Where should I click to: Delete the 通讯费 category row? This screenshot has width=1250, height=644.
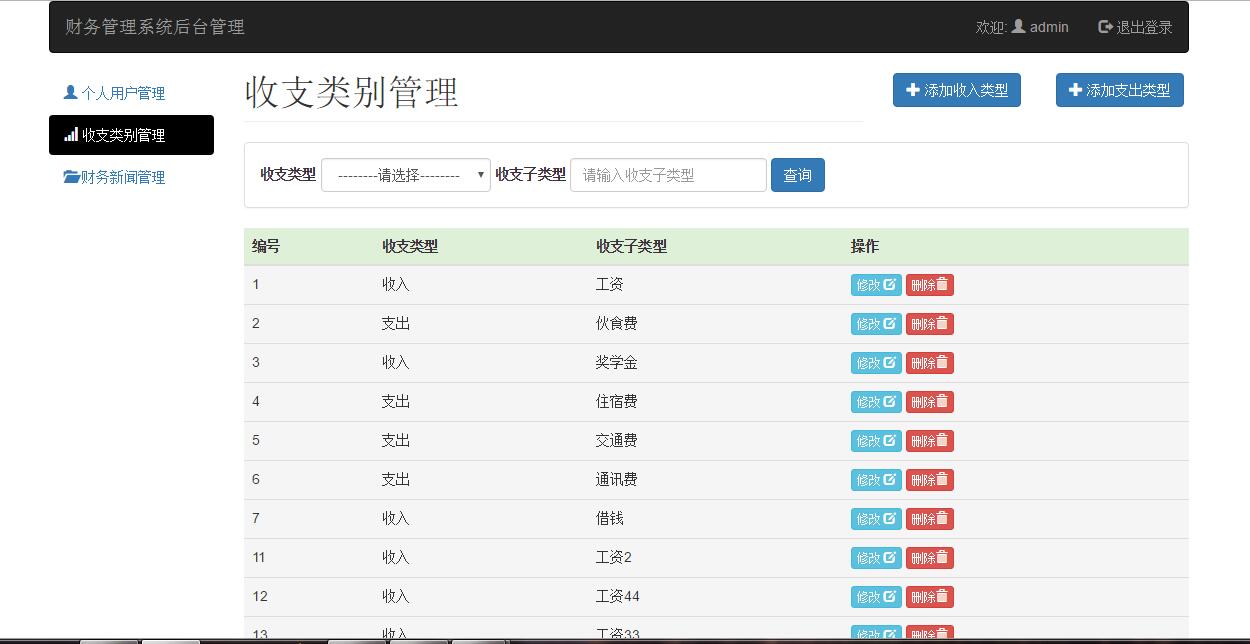[x=929, y=480]
